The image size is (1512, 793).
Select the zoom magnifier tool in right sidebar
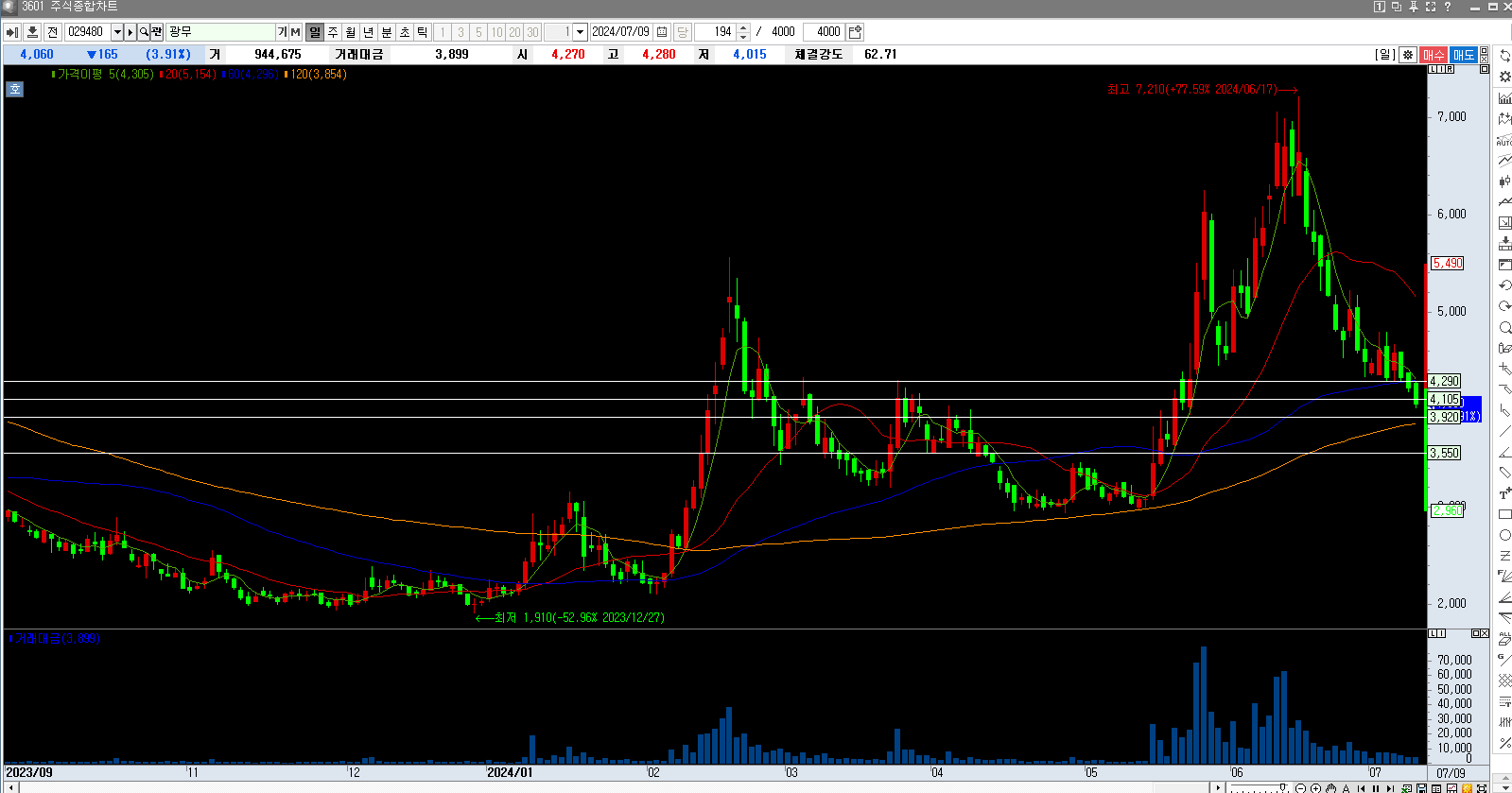coord(1504,327)
